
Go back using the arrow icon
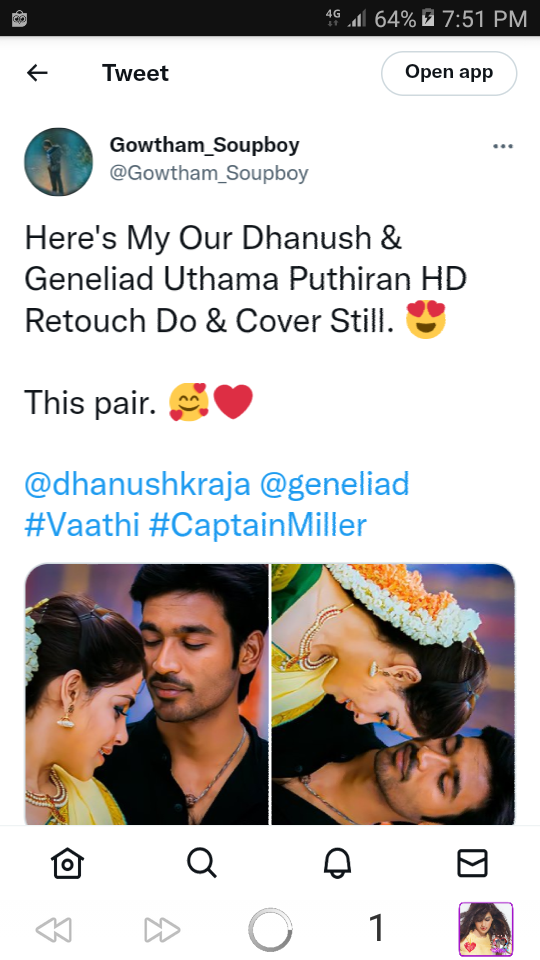tap(37, 73)
